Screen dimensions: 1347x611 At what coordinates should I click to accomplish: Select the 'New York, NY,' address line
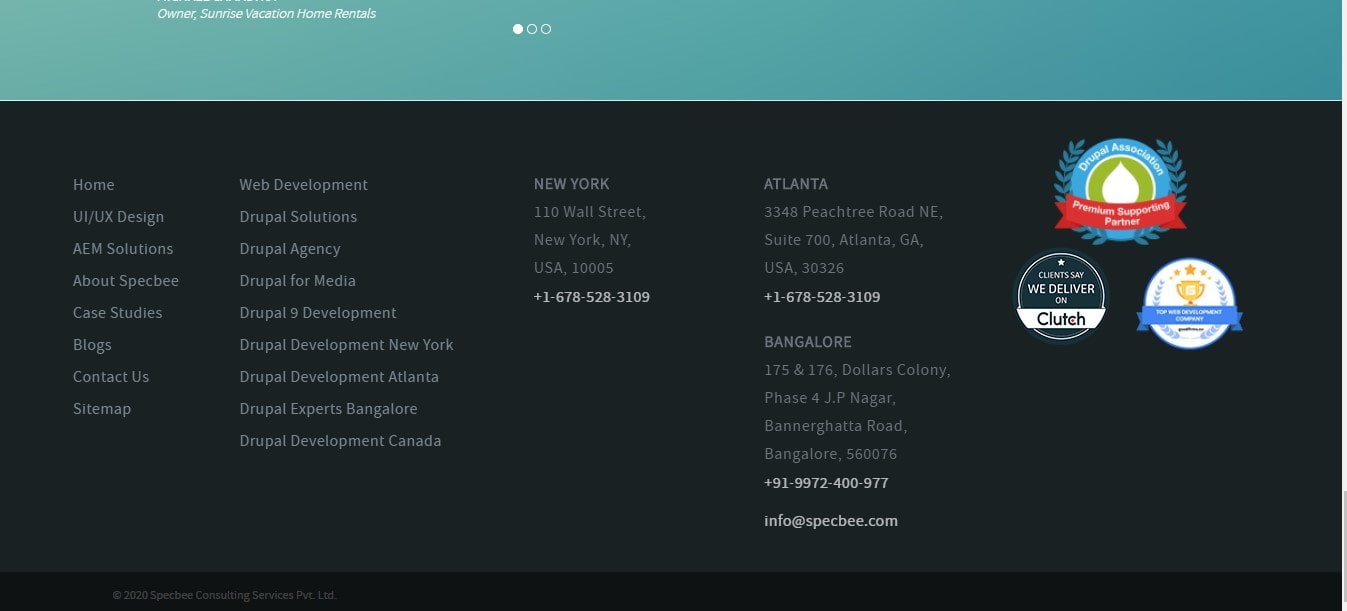[583, 240]
